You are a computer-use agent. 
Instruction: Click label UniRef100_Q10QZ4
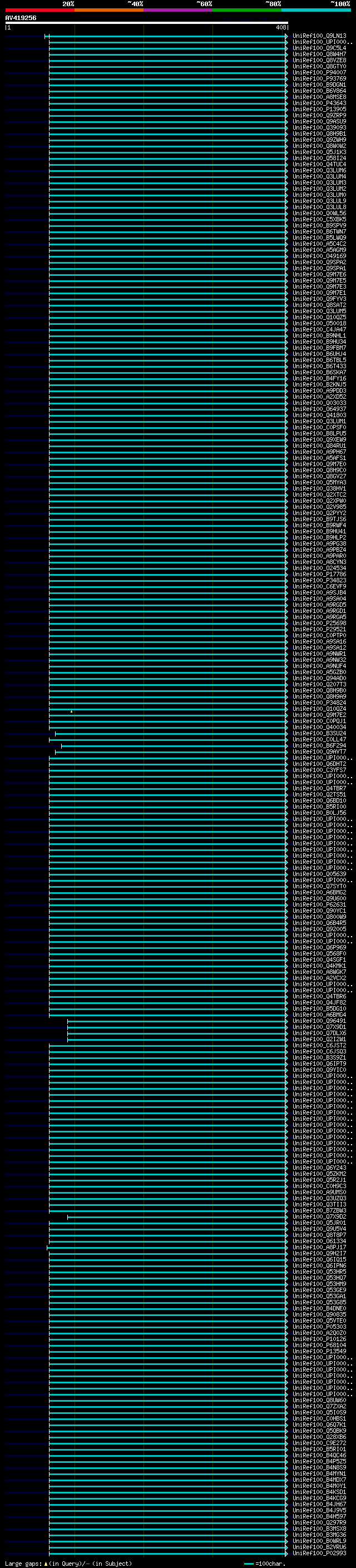click(x=319, y=709)
